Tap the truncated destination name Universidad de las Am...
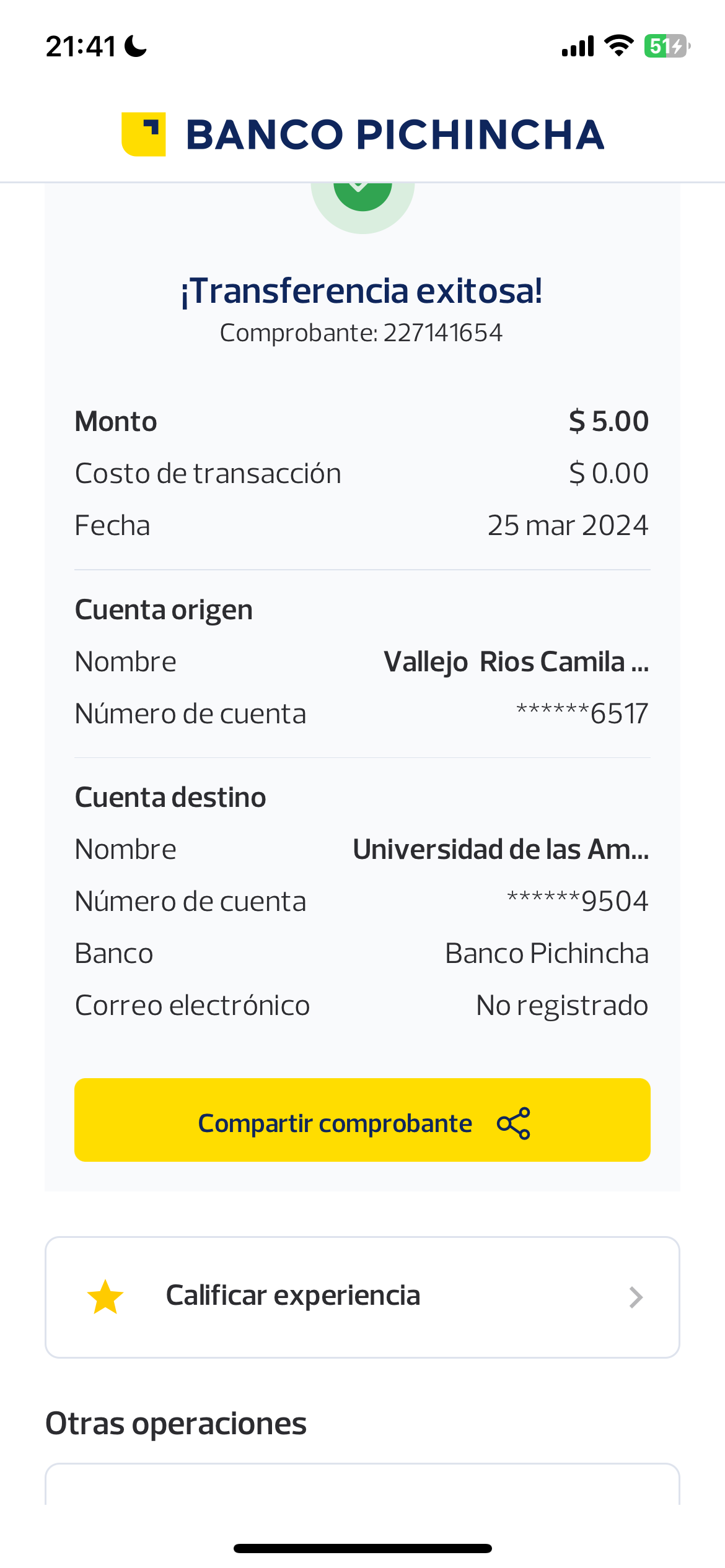Image resolution: width=725 pixels, height=1568 pixels. pyautogui.click(x=501, y=850)
